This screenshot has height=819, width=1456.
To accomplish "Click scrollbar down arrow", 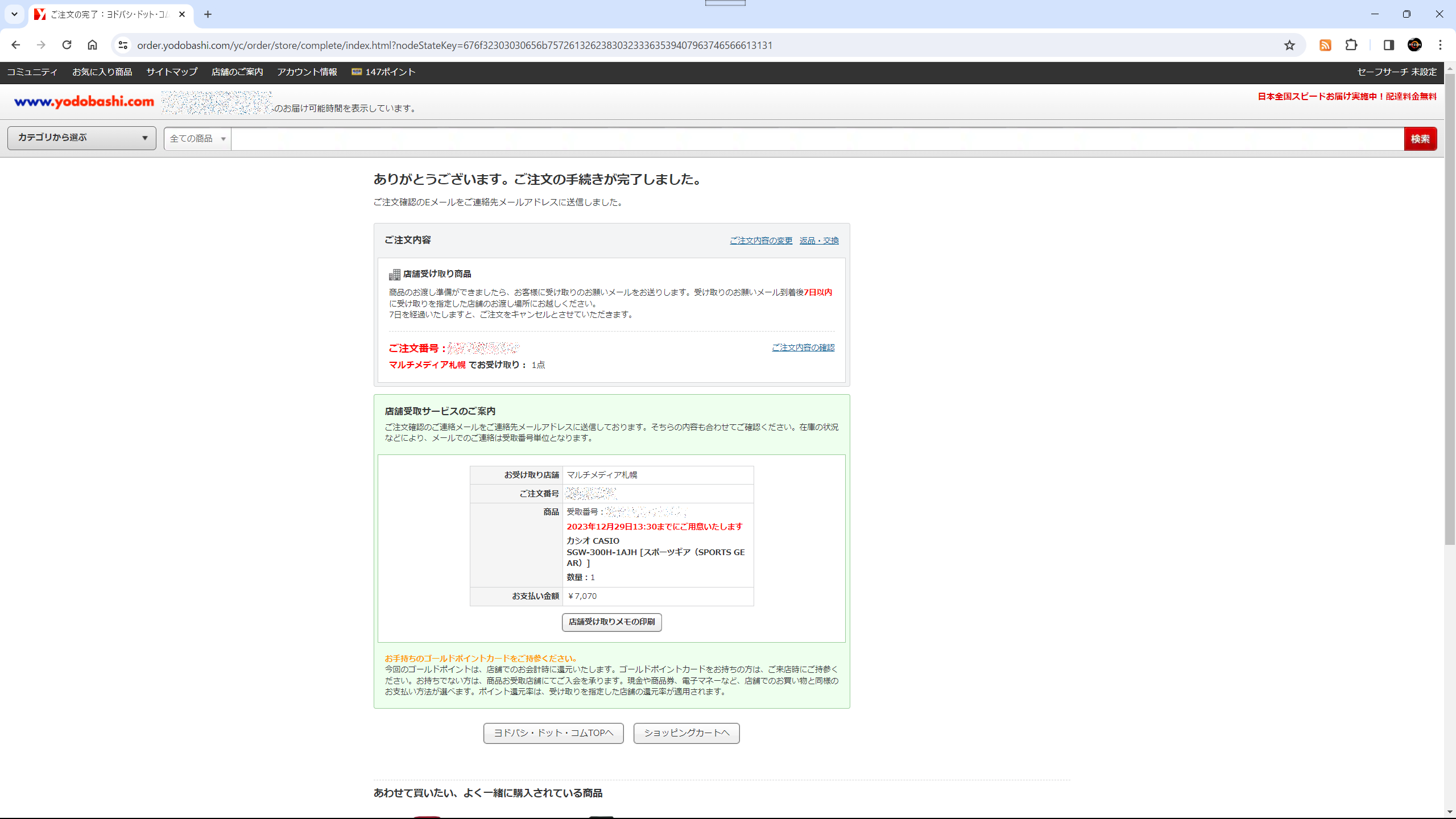I will [x=1450, y=812].
